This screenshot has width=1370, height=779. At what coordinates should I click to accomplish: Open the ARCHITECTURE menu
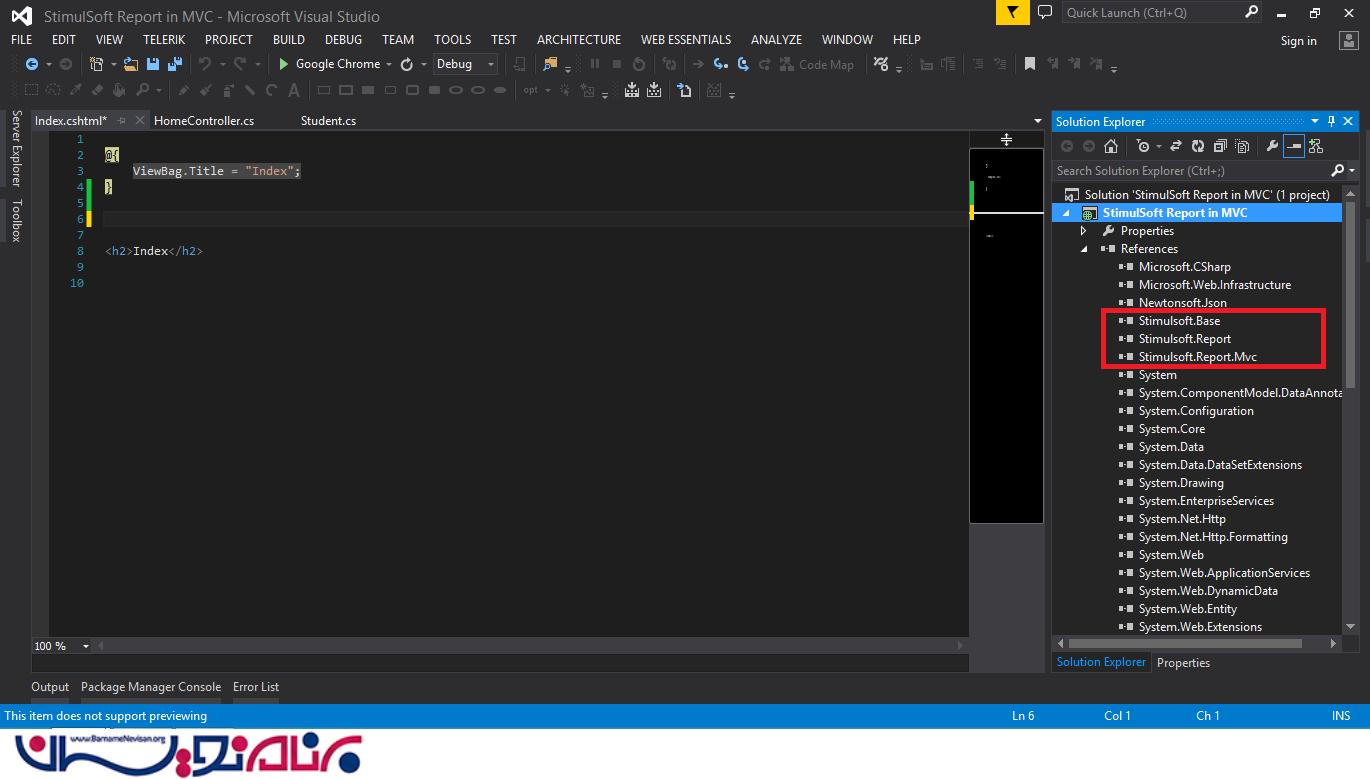tap(578, 40)
